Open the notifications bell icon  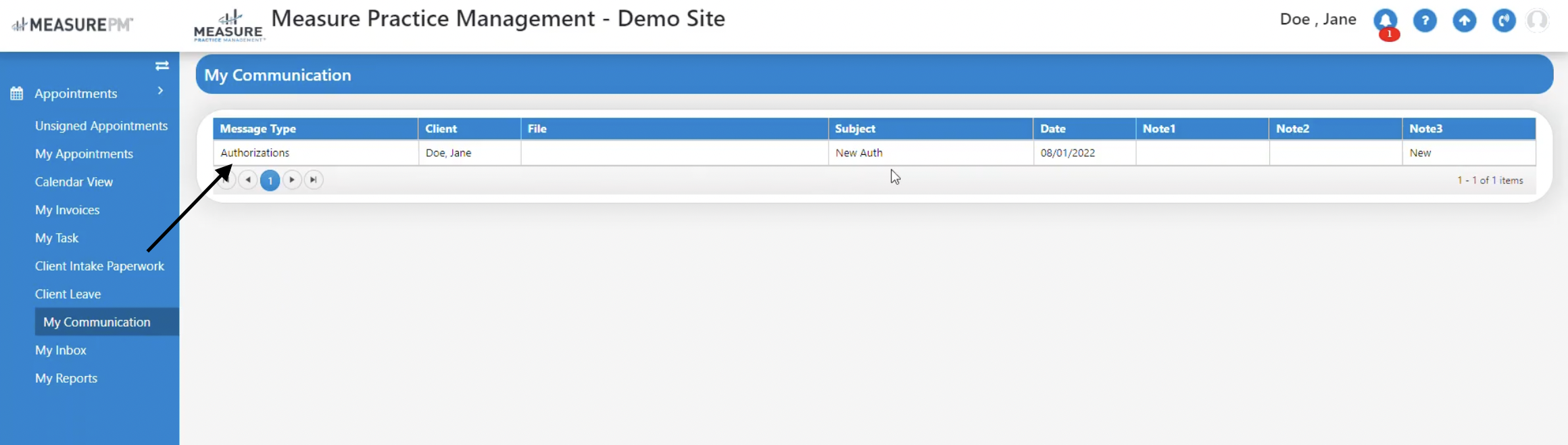pyautogui.click(x=1386, y=21)
